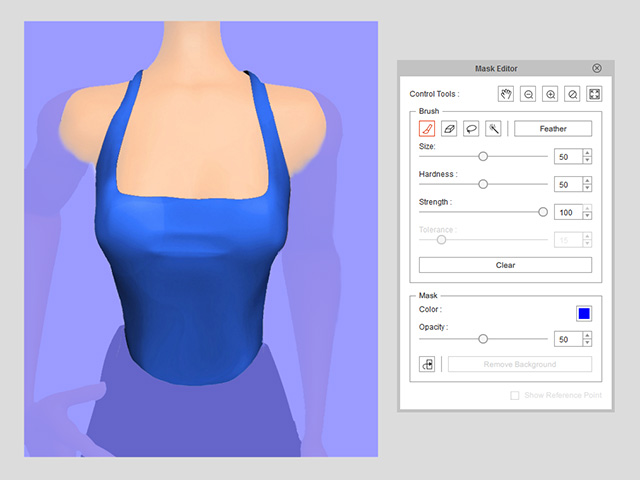Select the Pan hand tool

pyautogui.click(x=506, y=94)
